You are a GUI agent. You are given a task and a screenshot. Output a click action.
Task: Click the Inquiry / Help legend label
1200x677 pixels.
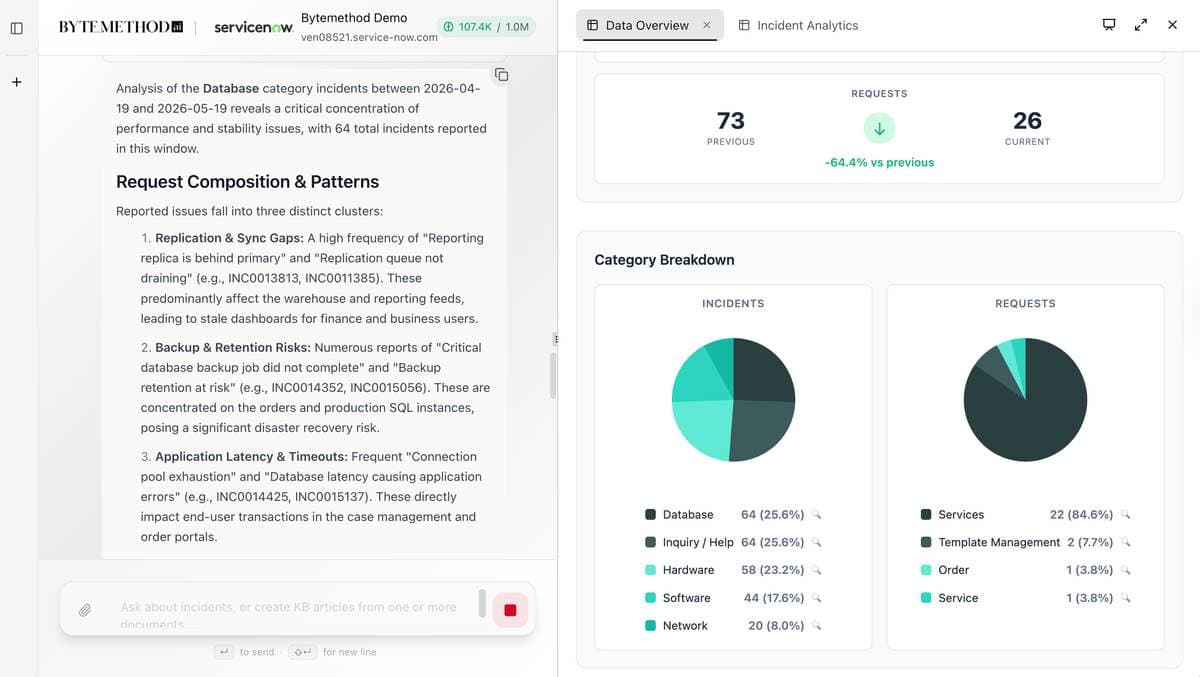coord(698,543)
